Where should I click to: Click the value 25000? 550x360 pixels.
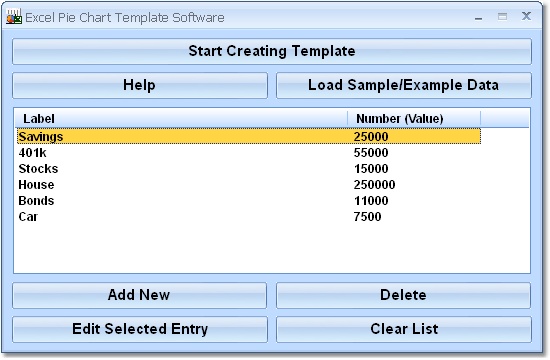click(371, 136)
